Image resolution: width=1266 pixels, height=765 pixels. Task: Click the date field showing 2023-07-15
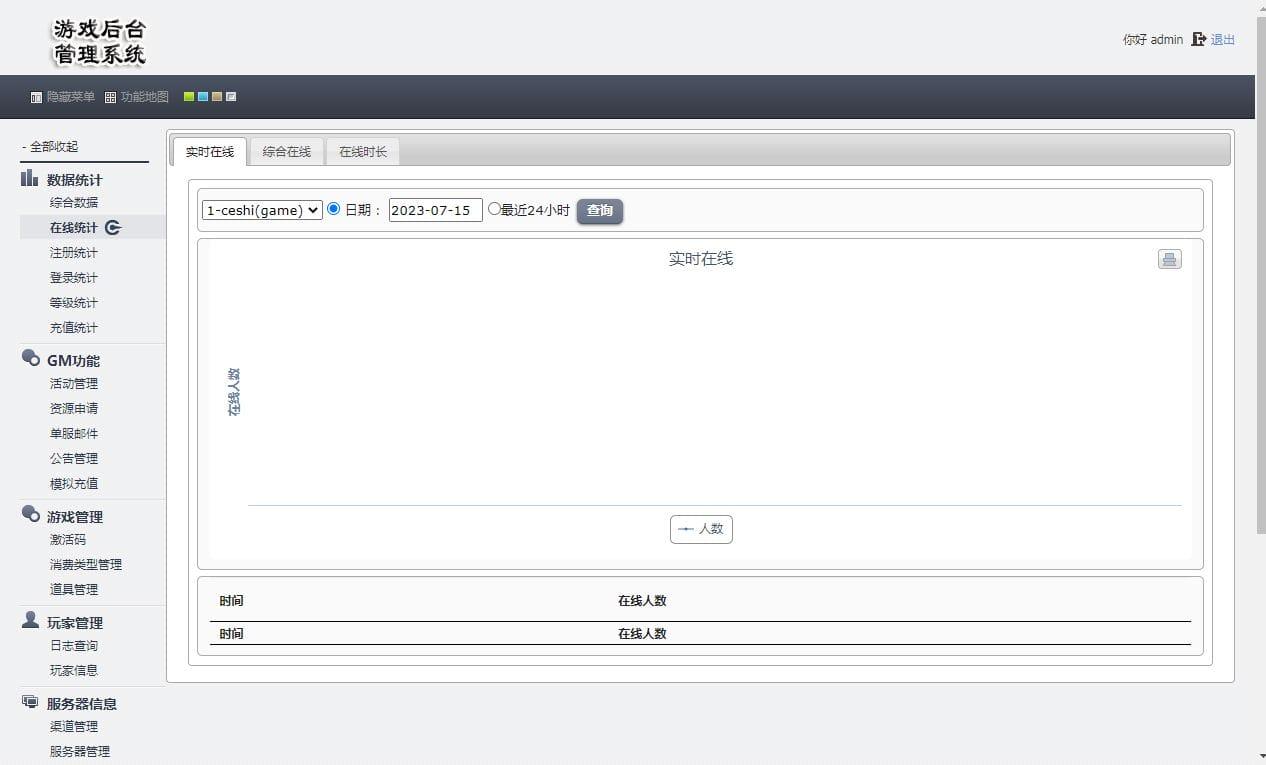(x=436, y=210)
